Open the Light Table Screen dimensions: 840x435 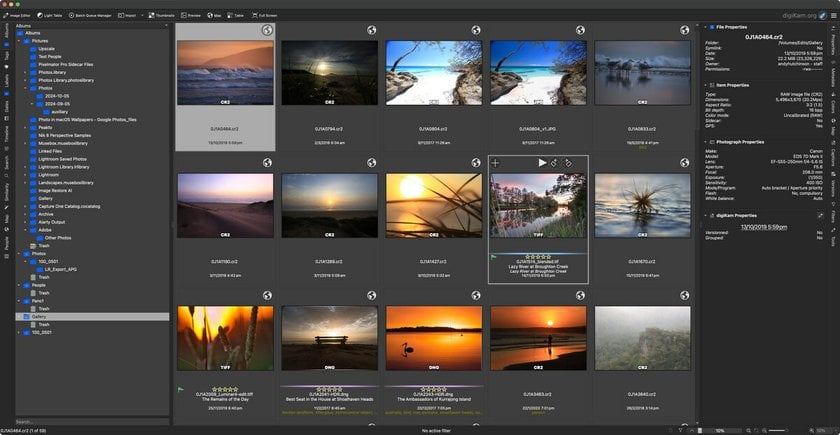pos(51,16)
